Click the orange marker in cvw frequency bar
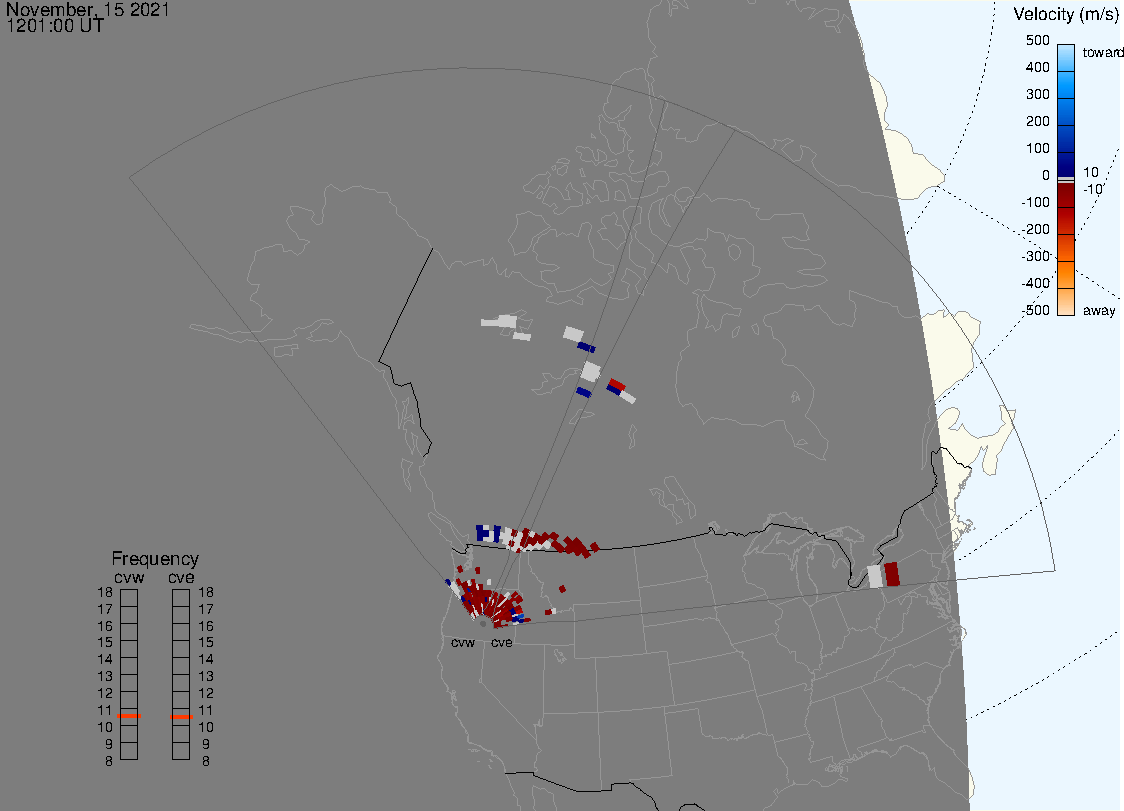Viewport: 1124px width, 811px height. pyautogui.click(x=129, y=716)
